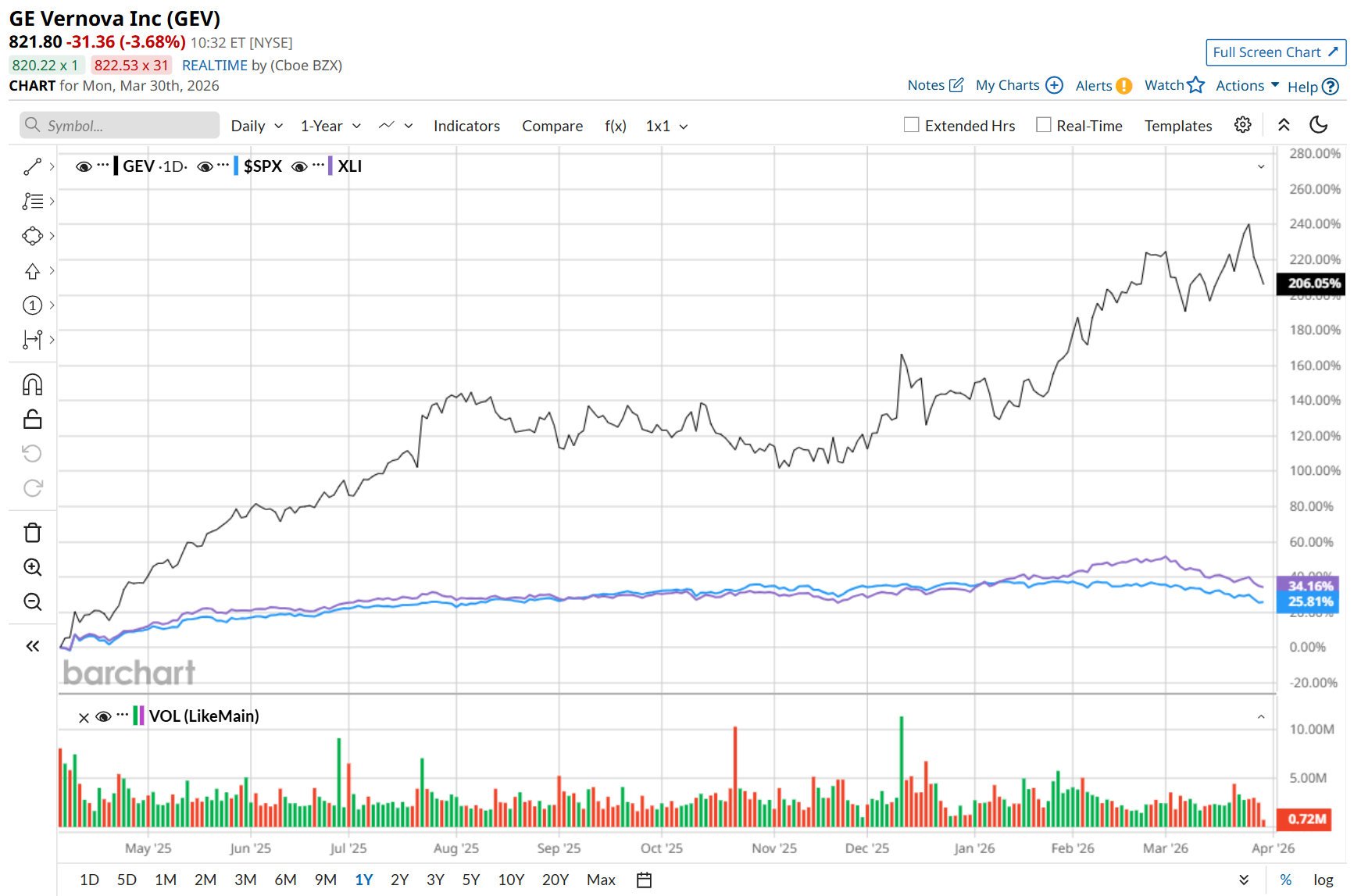The height and width of the screenshot is (896, 1361).
Task: Collapse the main chart pane legend
Action: [1261, 166]
